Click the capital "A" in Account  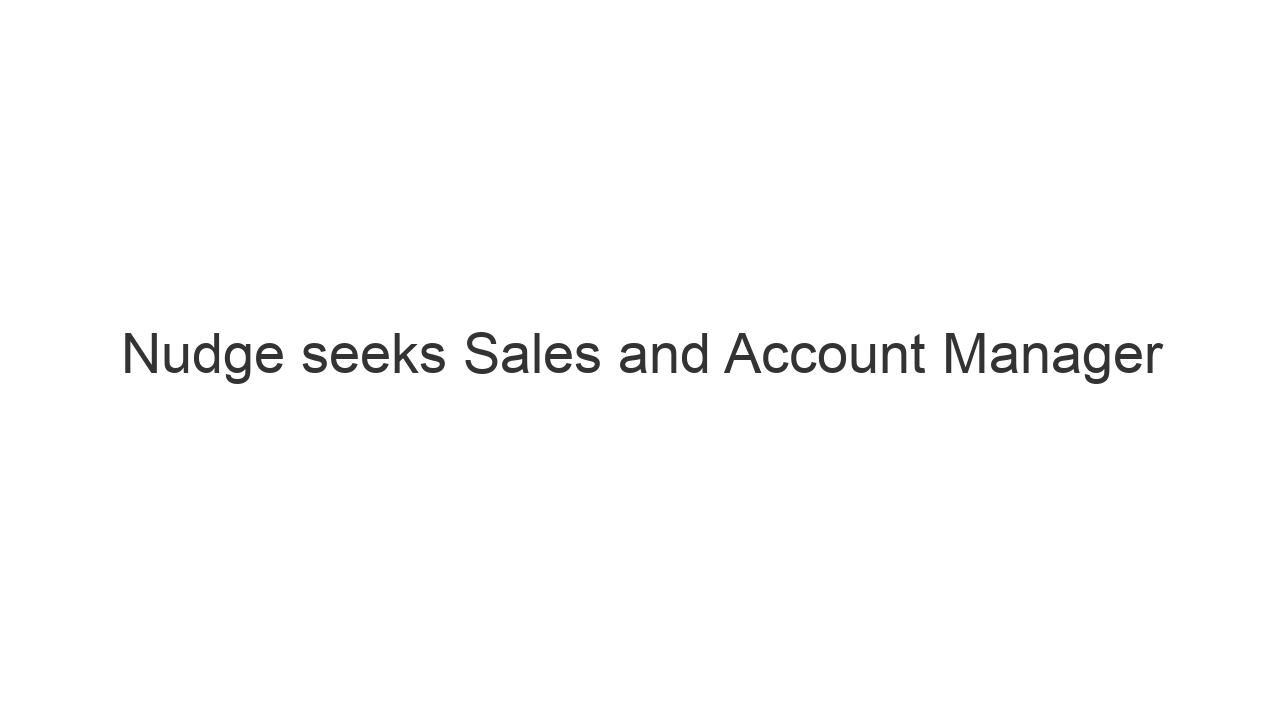point(742,355)
